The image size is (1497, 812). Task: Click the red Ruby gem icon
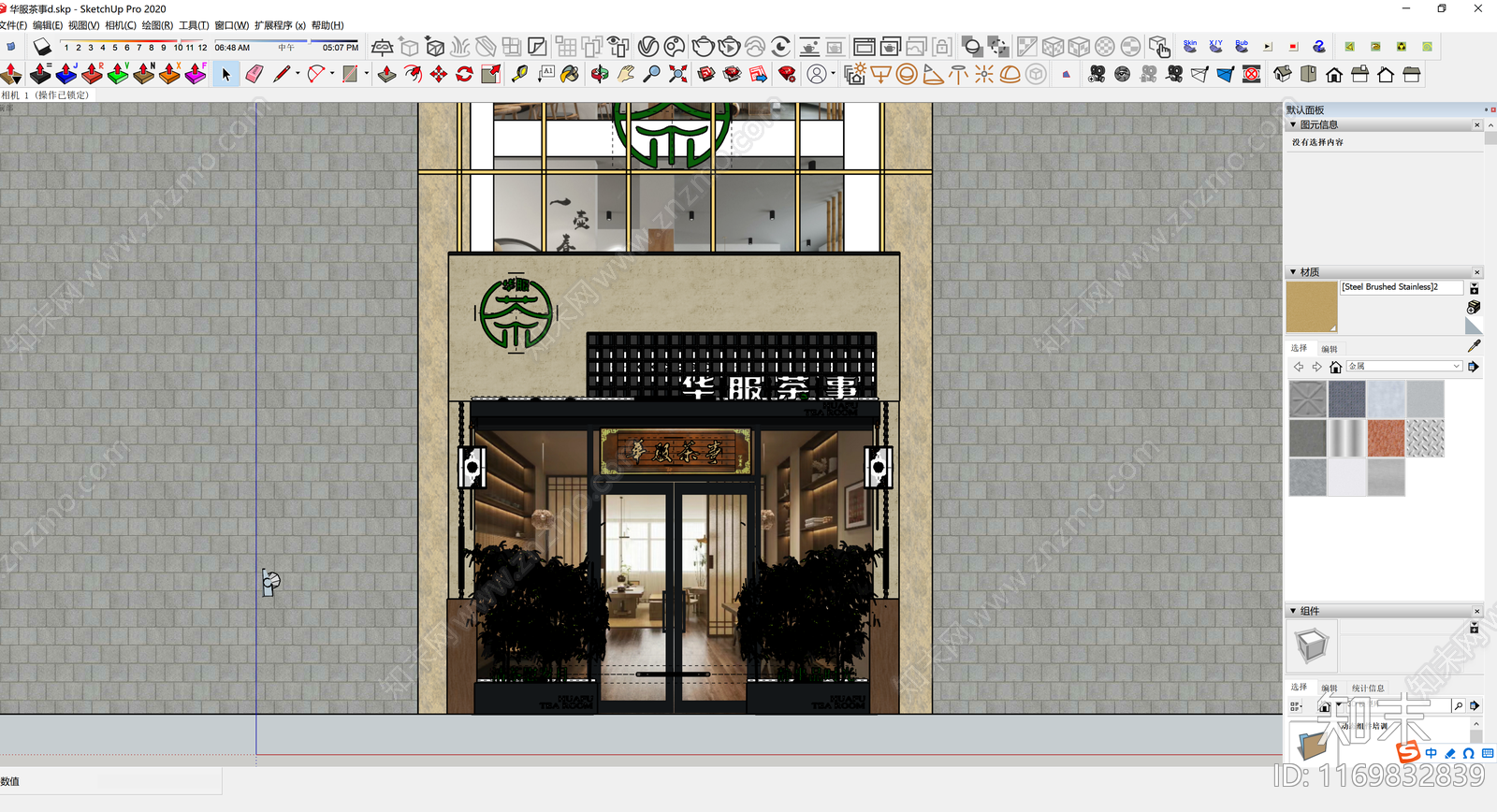click(x=788, y=74)
